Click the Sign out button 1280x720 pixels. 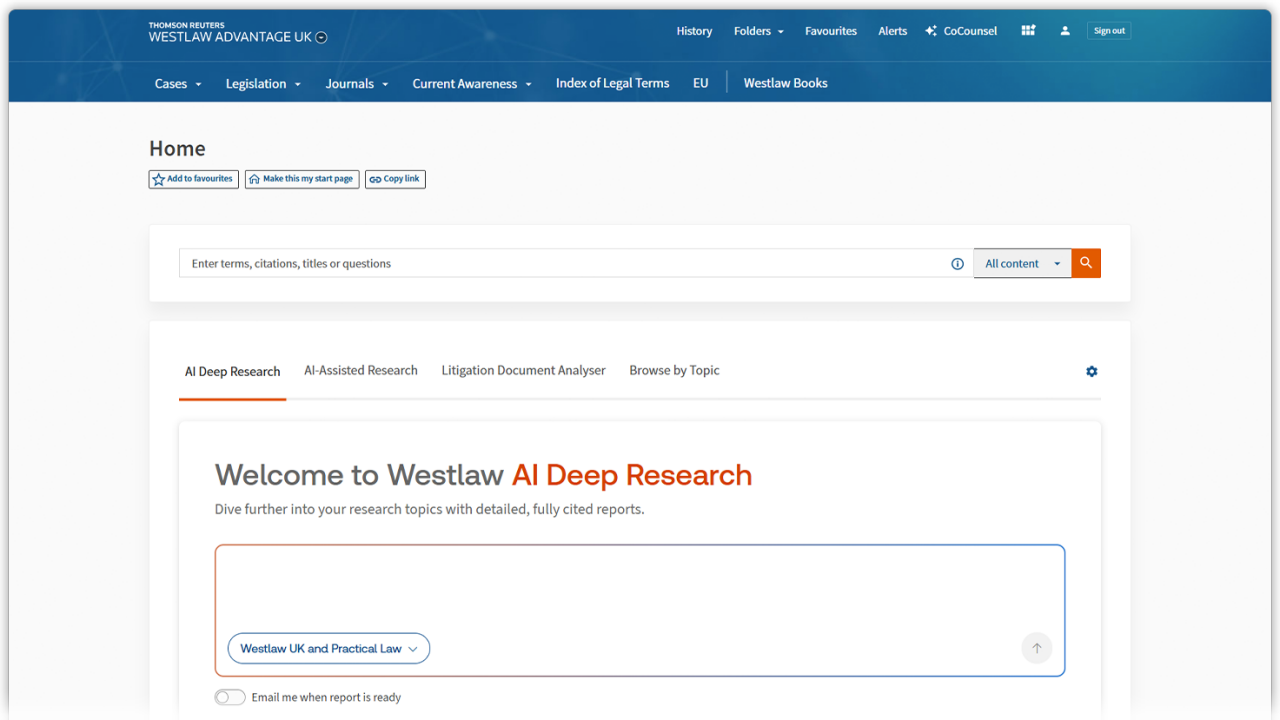[x=1109, y=30]
